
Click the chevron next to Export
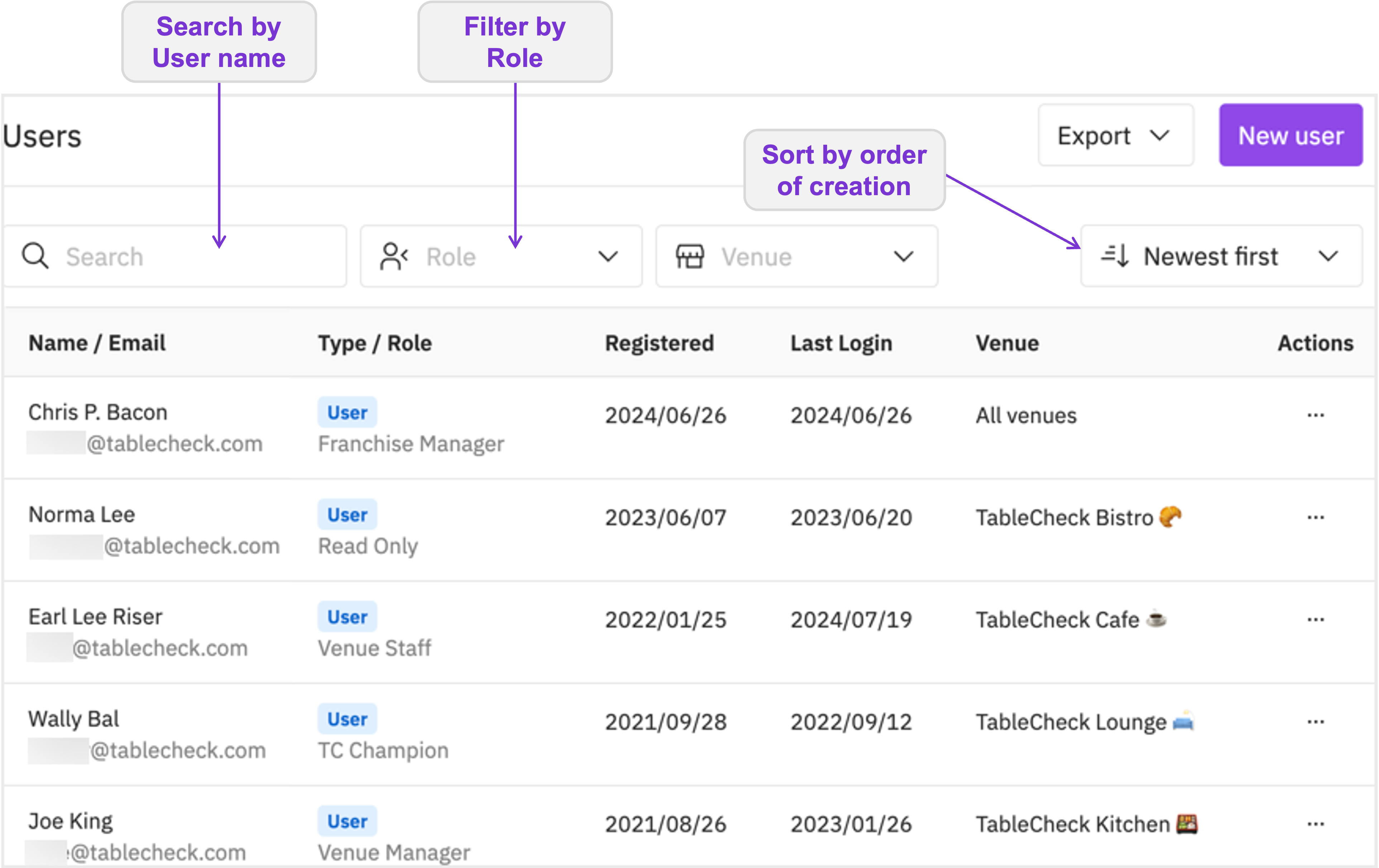coord(1160,136)
